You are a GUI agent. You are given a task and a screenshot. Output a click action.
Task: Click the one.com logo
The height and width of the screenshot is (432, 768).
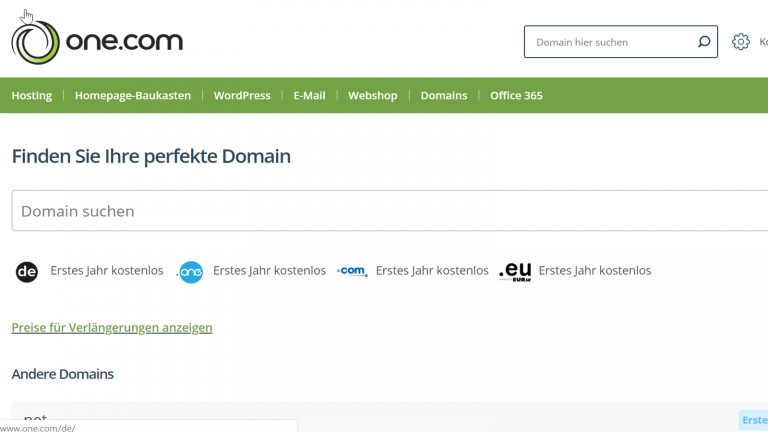(x=96, y=42)
